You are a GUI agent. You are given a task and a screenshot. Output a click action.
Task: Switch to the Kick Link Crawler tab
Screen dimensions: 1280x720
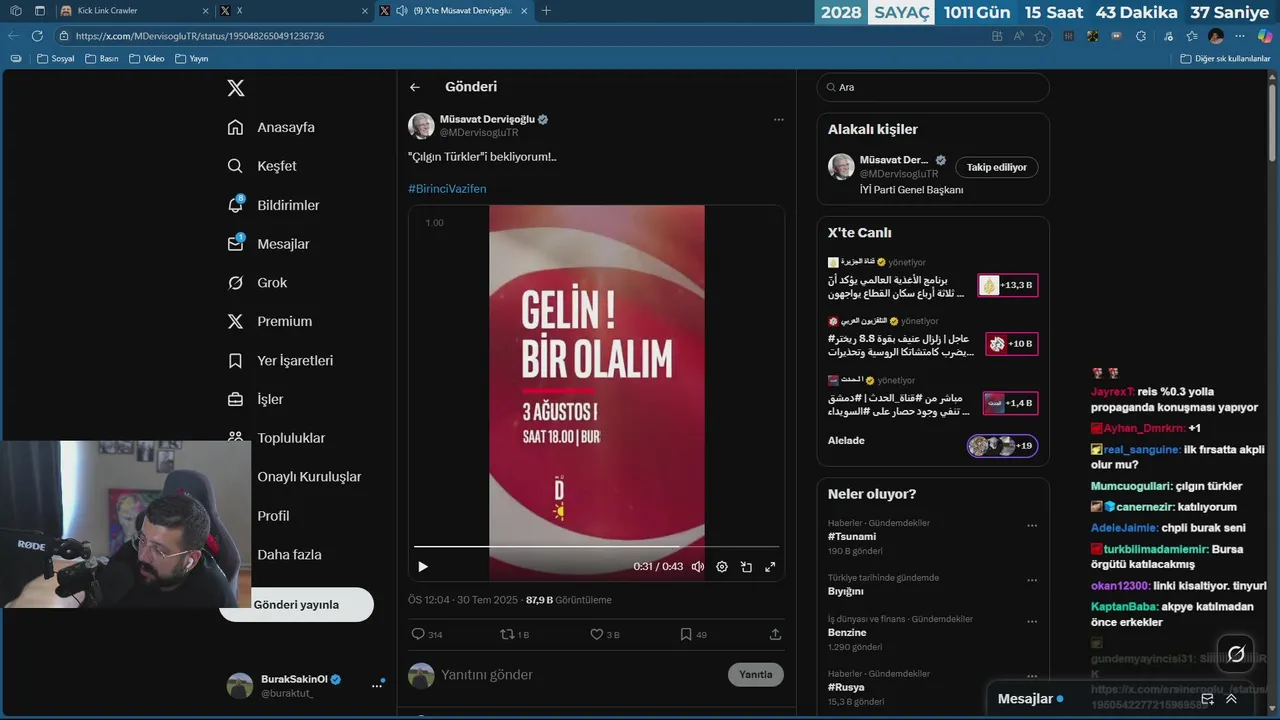(x=134, y=10)
